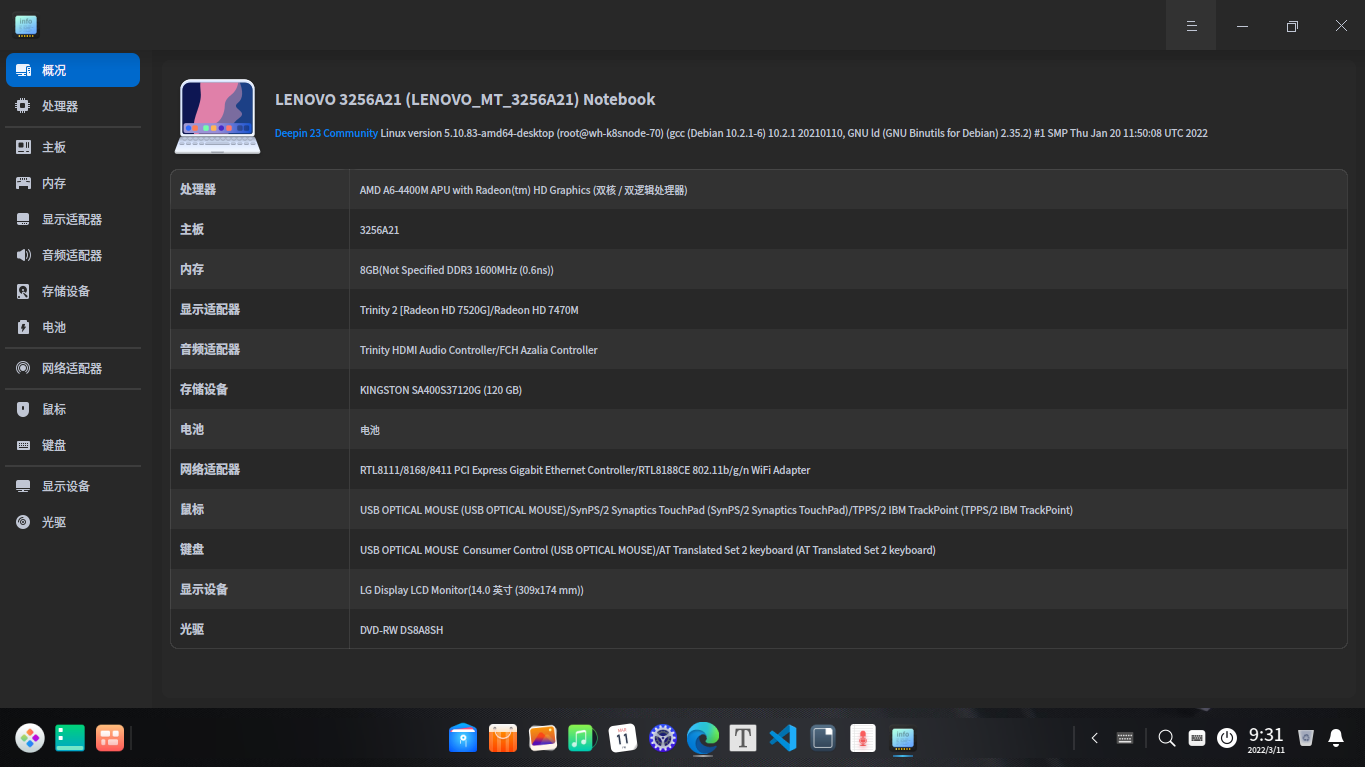The width and height of the screenshot is (1365, 767).
Task: Open the Typora T icon in dock
Action: (x=742, y=738)
